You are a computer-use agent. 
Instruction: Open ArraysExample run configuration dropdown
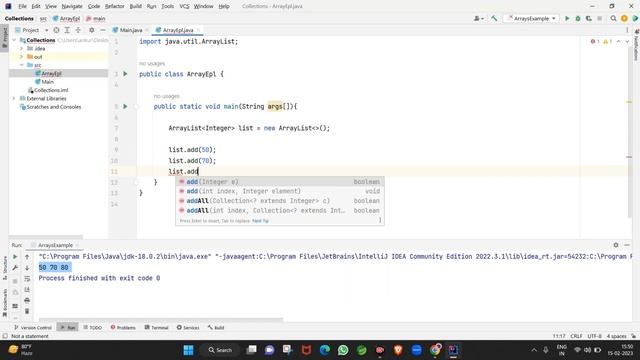pos(531,18)
